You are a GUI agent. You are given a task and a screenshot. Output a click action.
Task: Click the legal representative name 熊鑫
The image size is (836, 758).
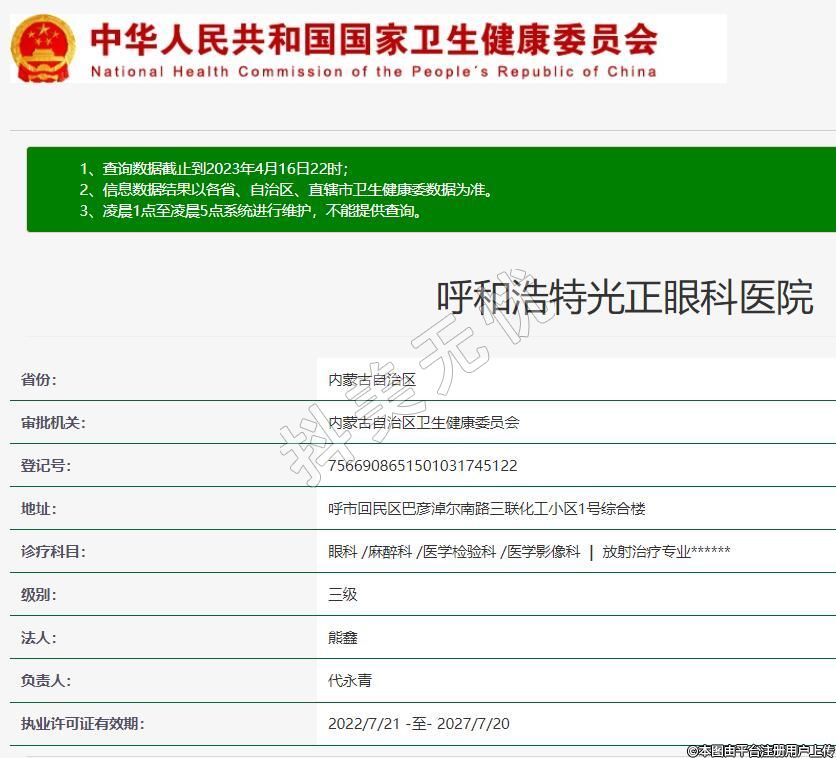(342, 638)
